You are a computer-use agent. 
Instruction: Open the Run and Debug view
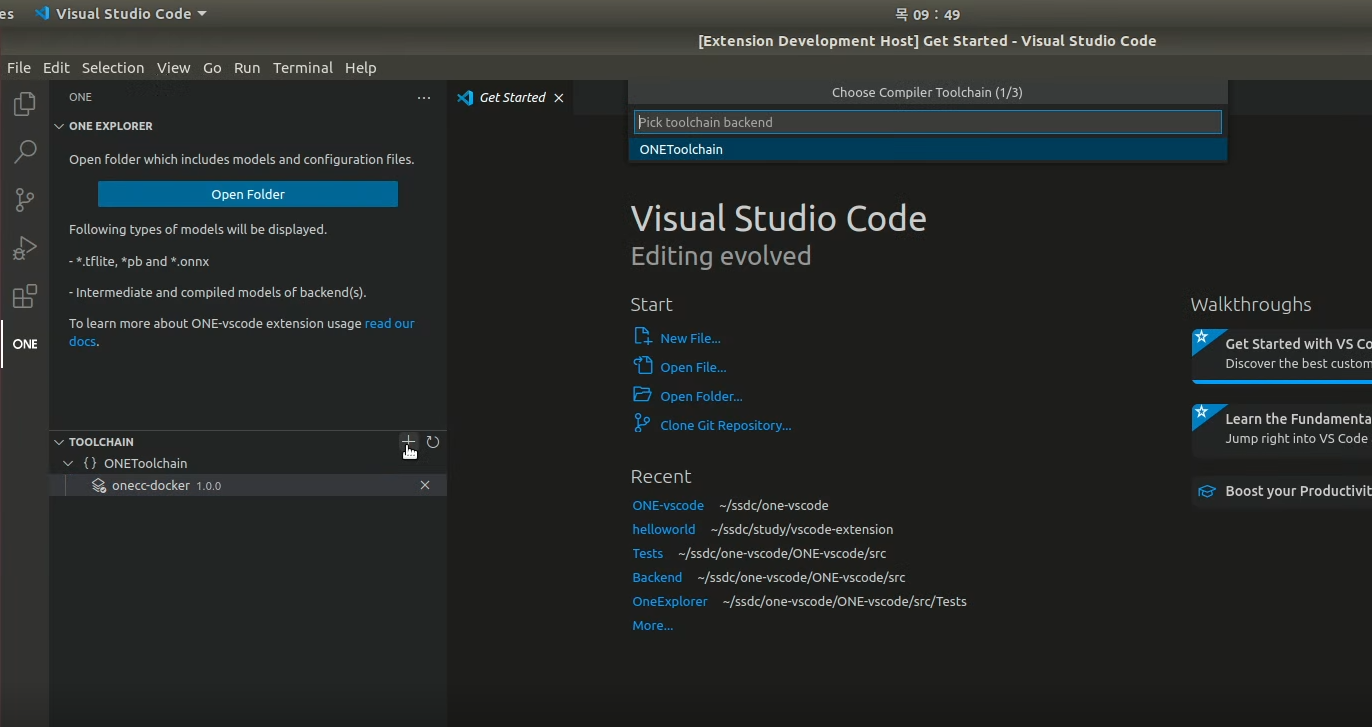tap(24, 248)
